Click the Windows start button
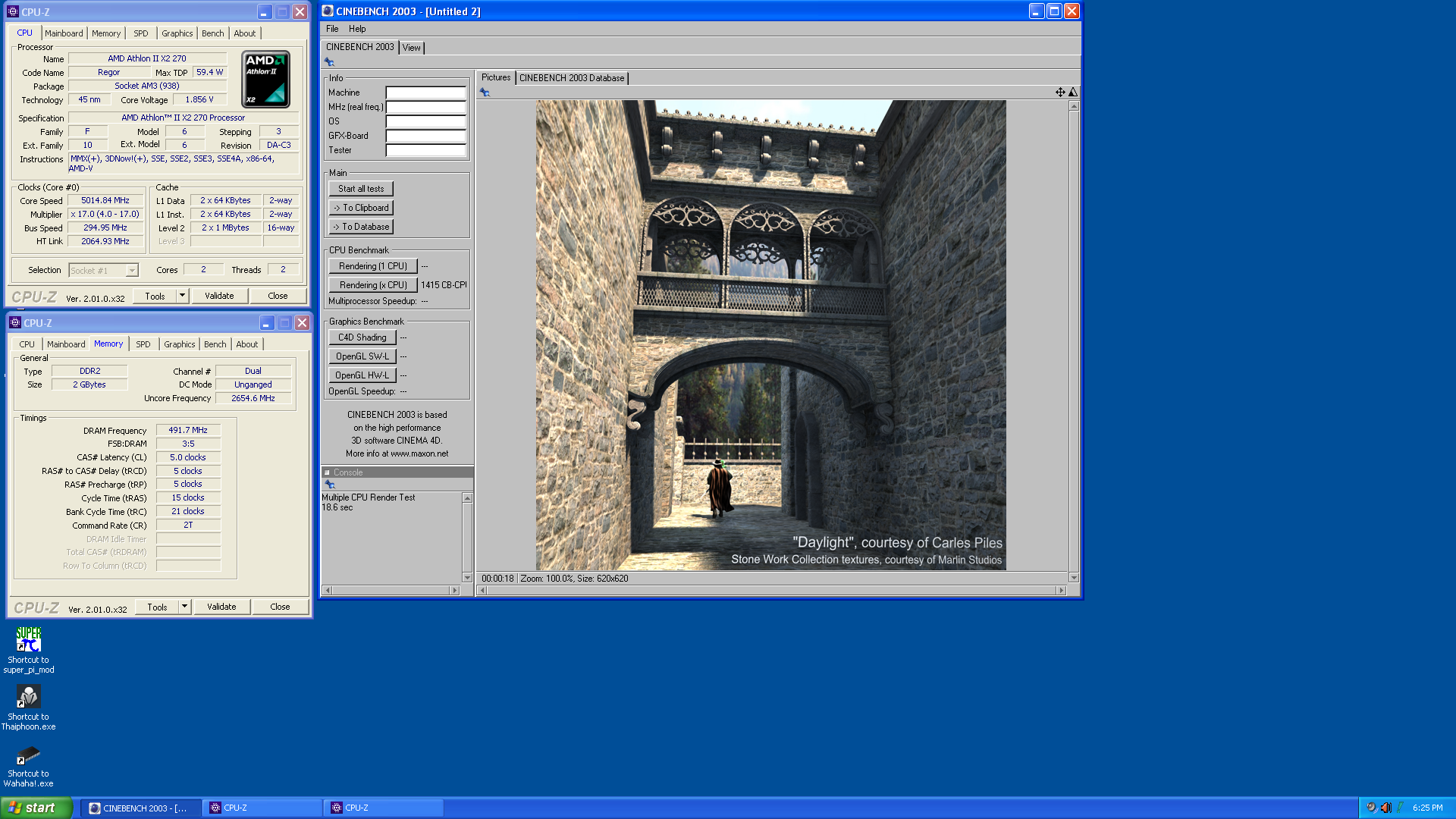The height and width of the screenshot is (819, 1456). point(36,808)
